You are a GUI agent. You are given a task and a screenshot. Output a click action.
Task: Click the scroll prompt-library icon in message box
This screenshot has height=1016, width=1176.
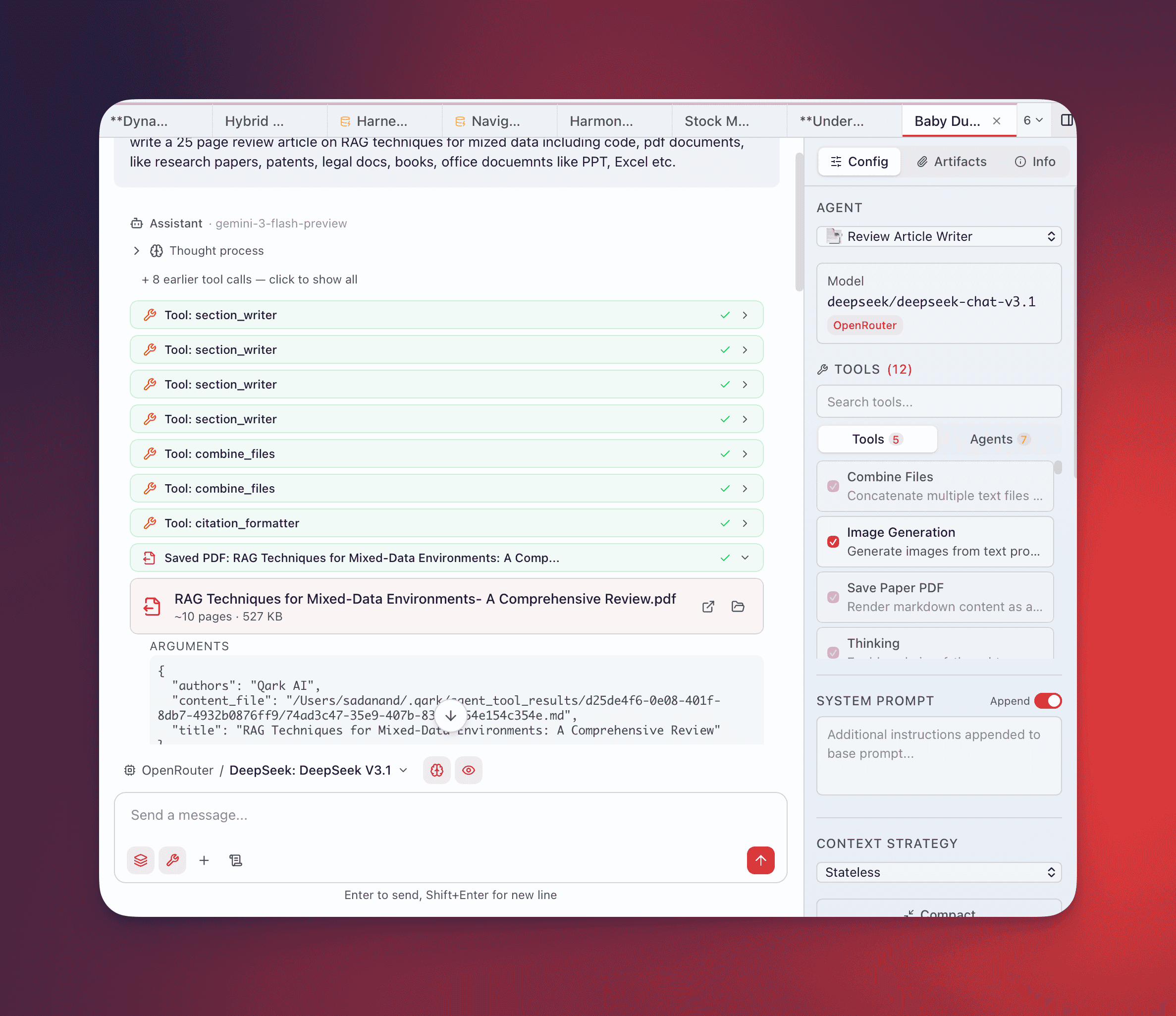coord(235,860)
